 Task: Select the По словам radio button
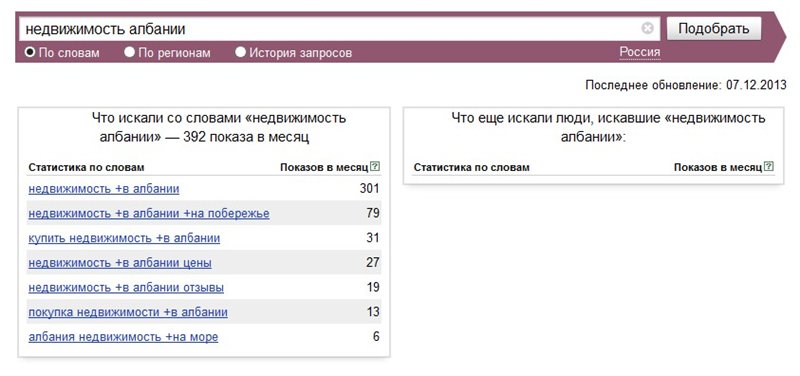point(30,52)
